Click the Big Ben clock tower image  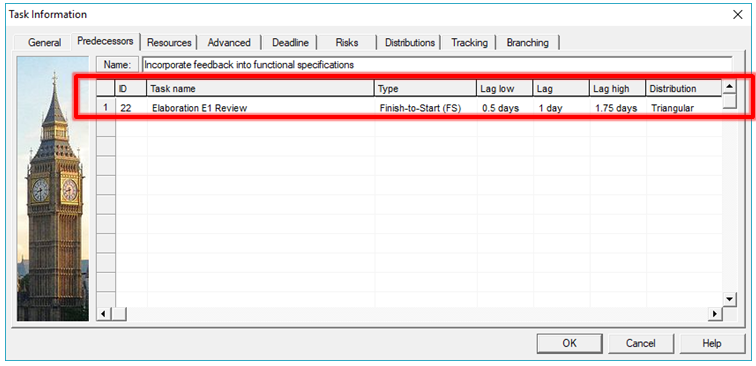pos(53,189)
